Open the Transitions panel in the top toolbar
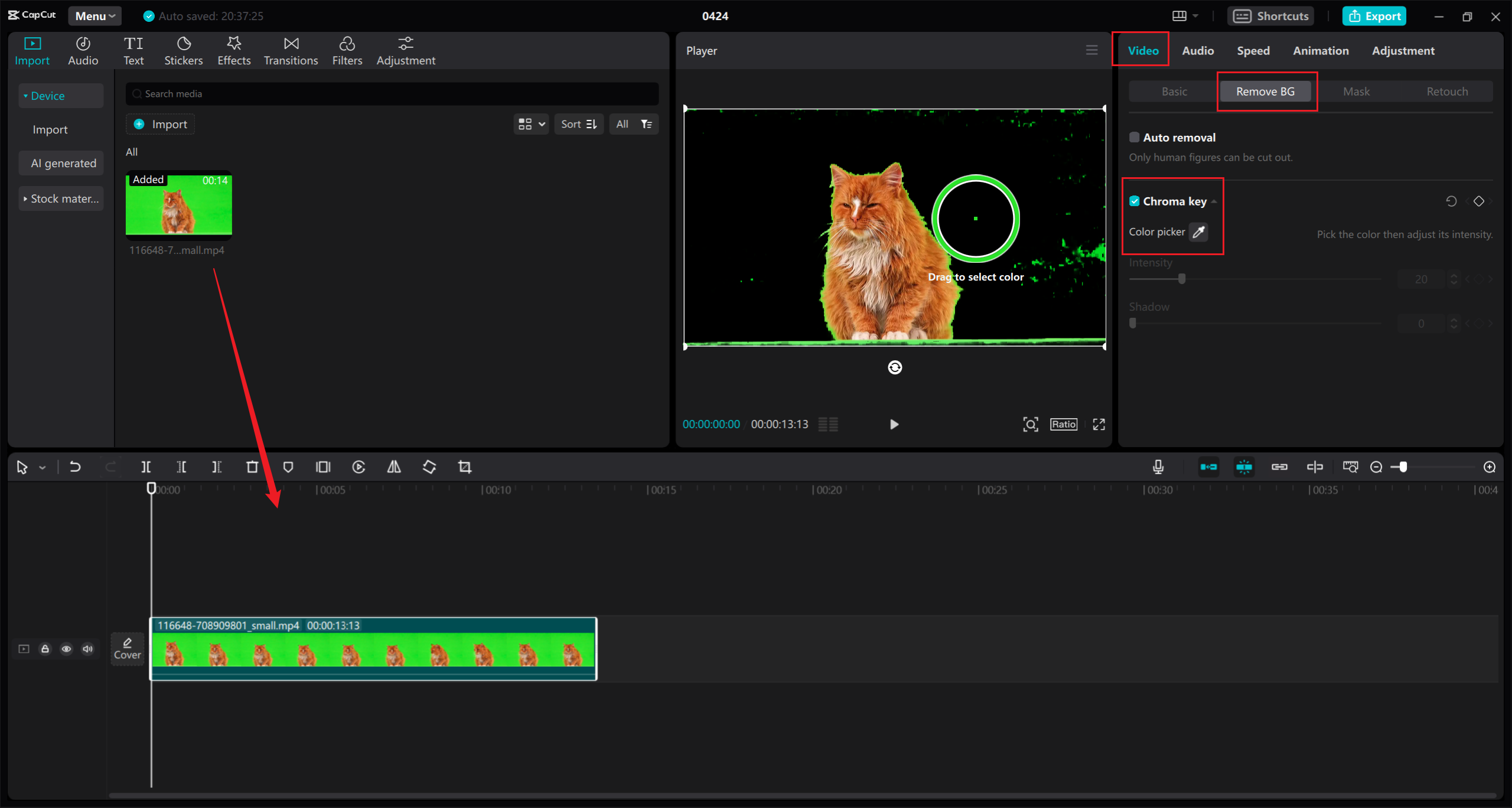Viewport: 1512px width, 808px height. [x=291, y=50]
